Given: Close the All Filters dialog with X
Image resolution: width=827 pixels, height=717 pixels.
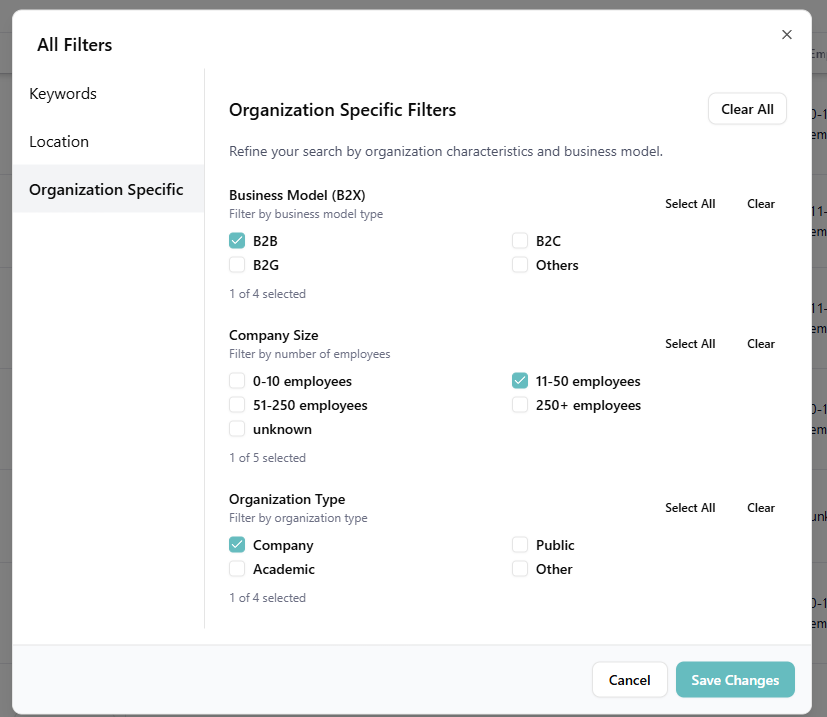Looking at the screenshot, I should coord(786,35).
